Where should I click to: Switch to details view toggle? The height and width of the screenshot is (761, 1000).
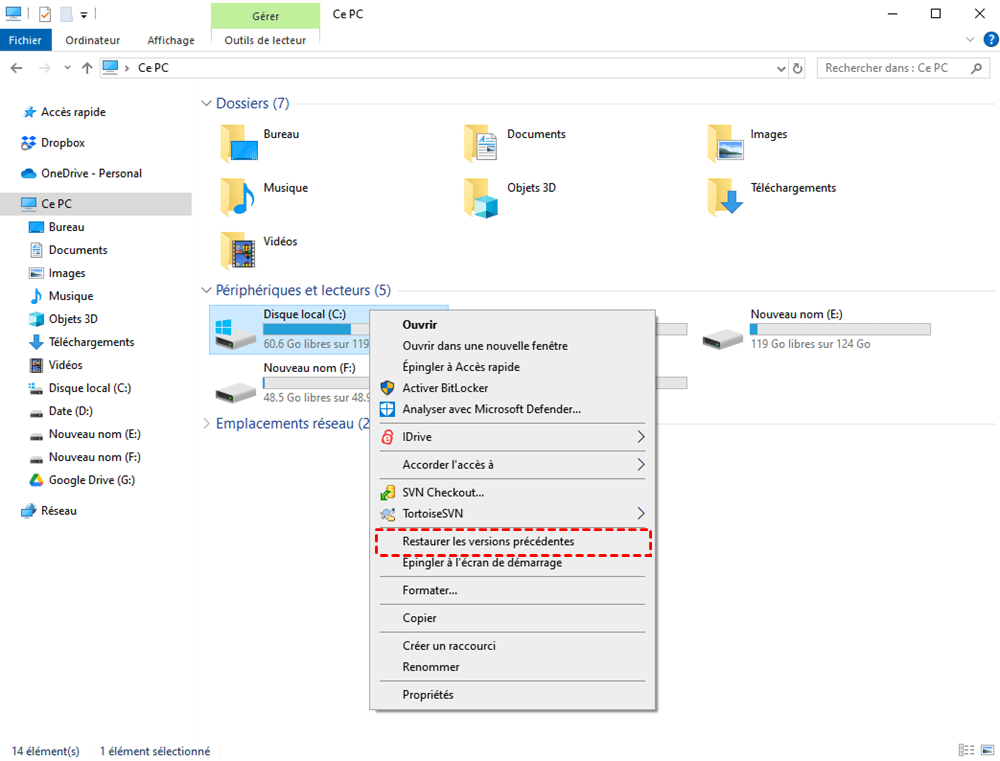coord(965,750)
